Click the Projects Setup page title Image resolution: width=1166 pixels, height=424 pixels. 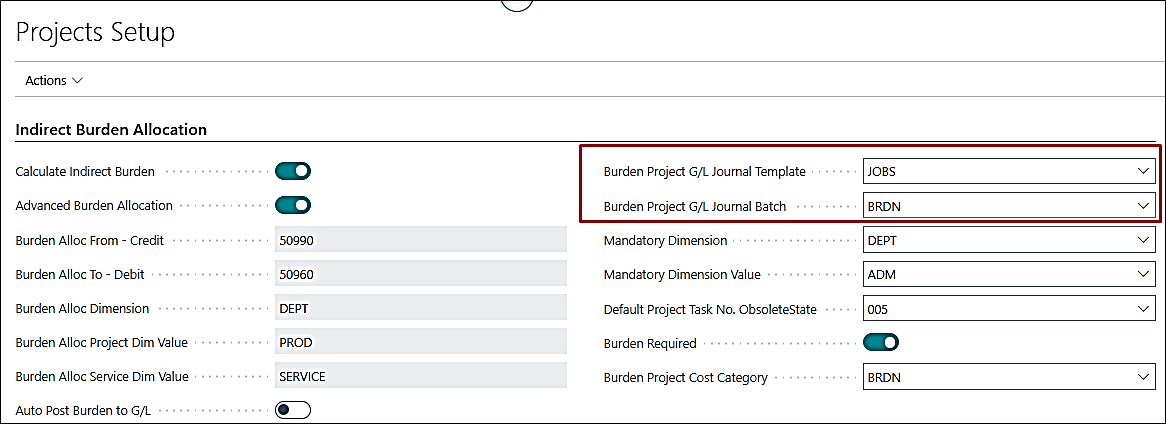[96, 32]
